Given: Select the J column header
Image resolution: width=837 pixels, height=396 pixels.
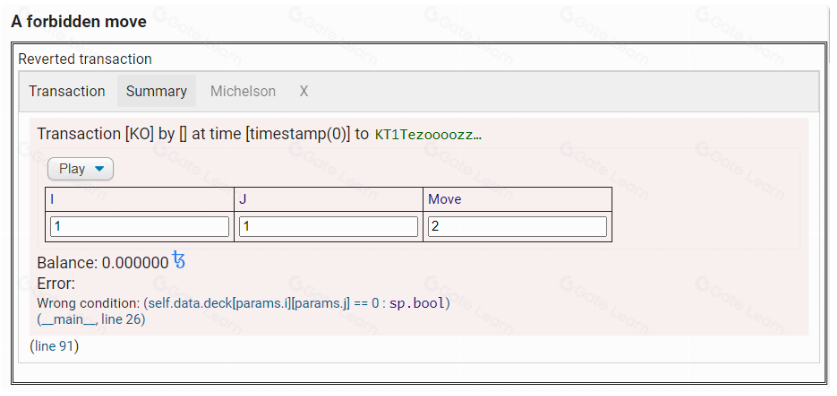Looking at the screenshot, I should (329, 200).
